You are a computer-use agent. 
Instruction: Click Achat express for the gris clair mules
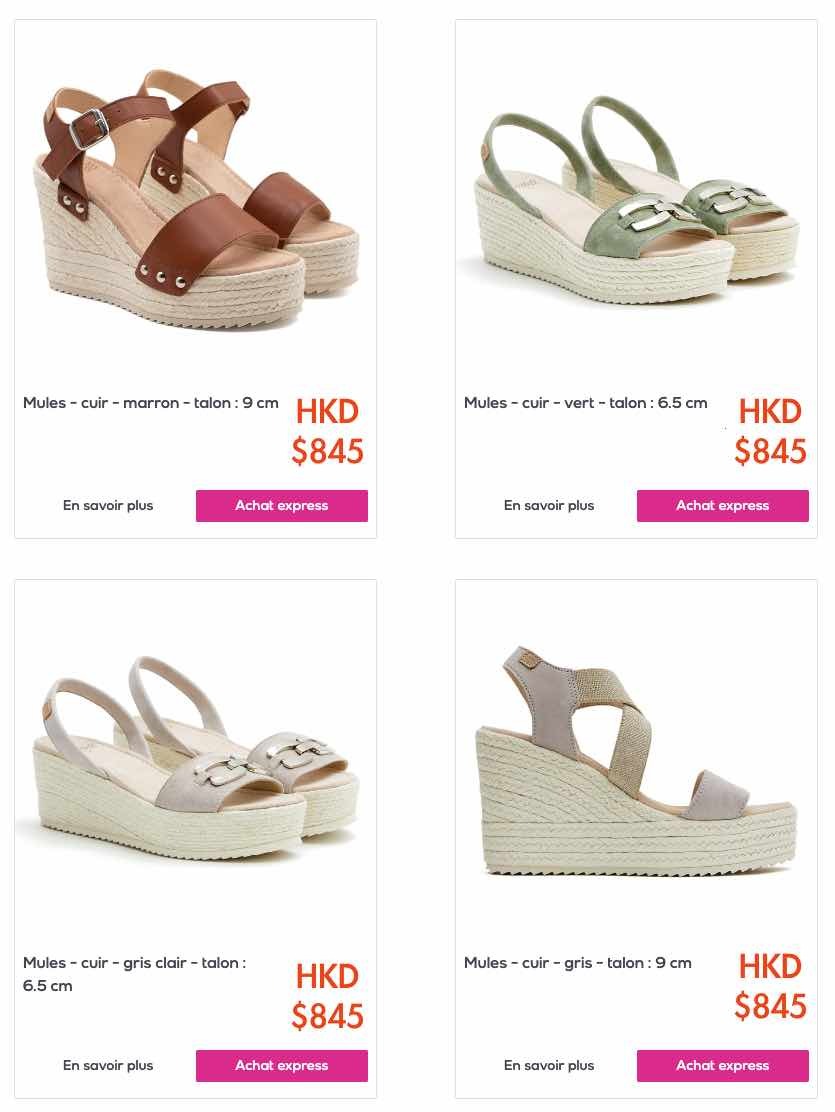282,1065
